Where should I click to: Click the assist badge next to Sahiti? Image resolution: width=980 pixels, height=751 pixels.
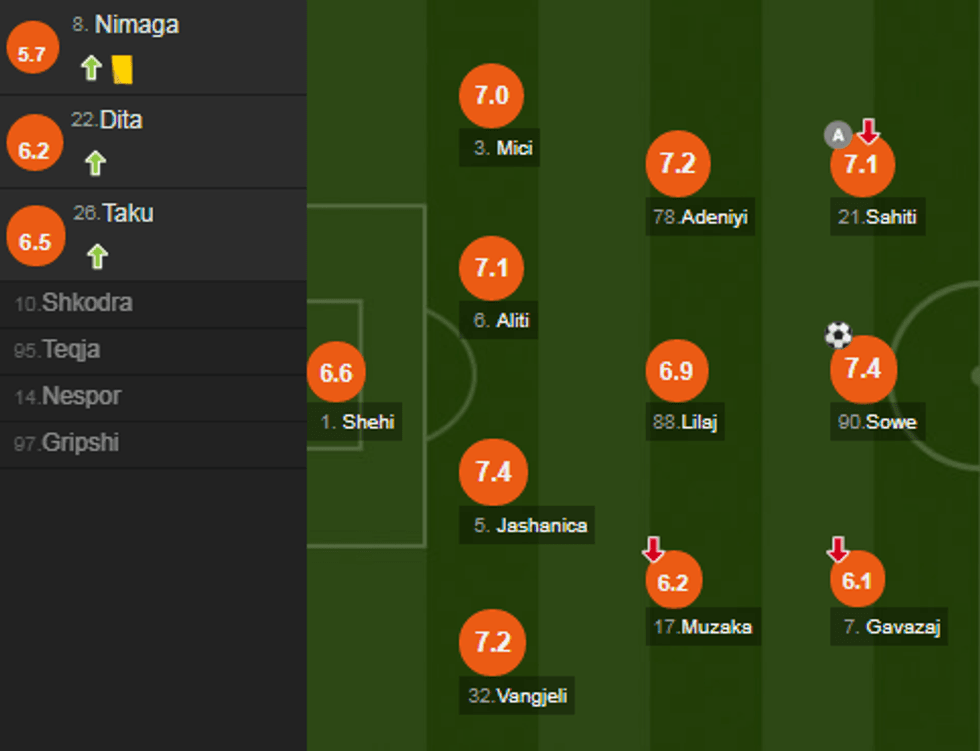[x=837, y=134]
